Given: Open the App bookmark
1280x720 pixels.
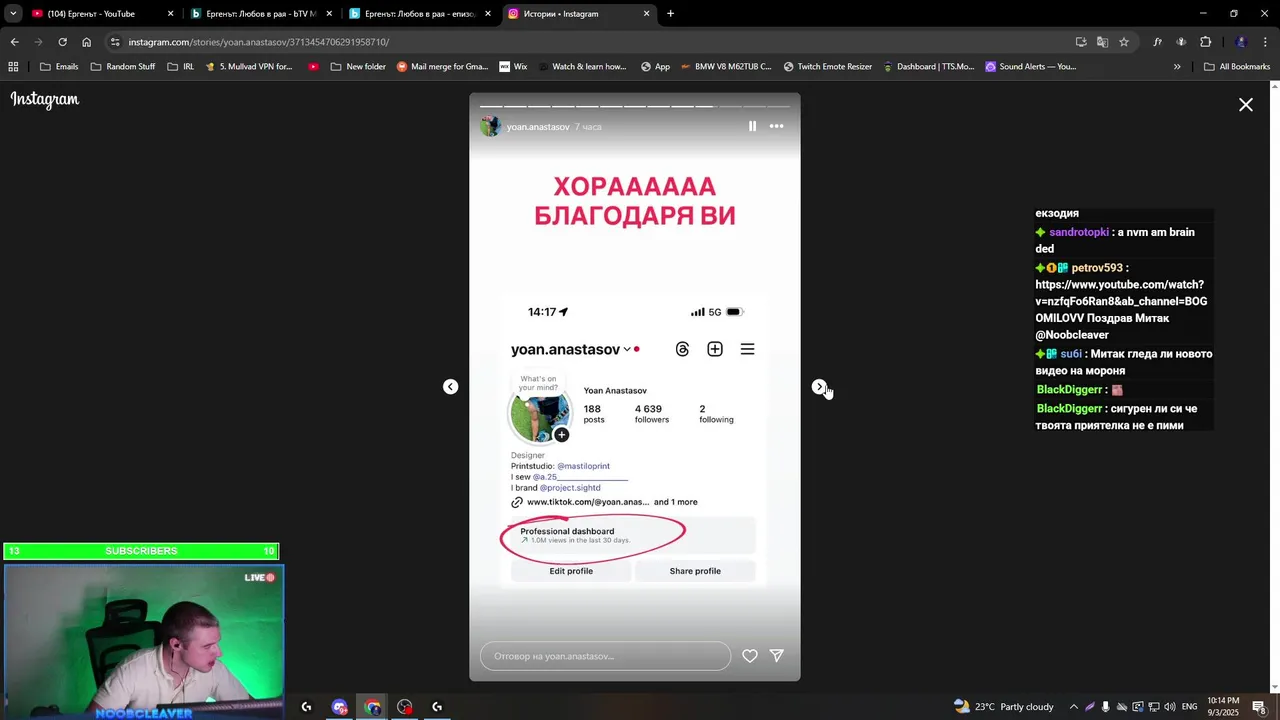Looking at the screenshot, I should click(x=655, y=67).
